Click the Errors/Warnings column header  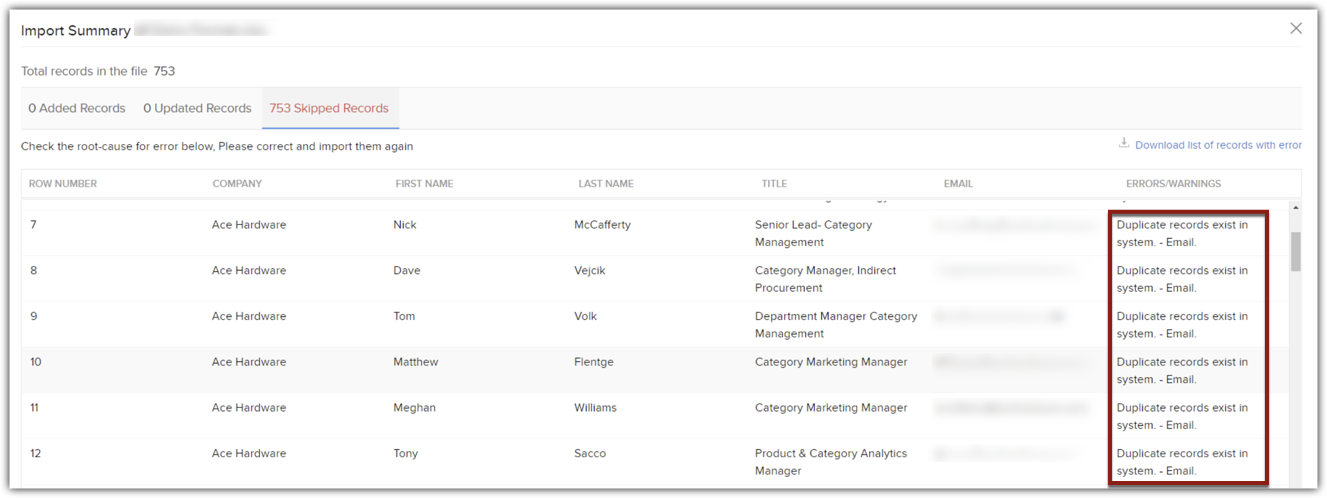tap(1173, 184)
